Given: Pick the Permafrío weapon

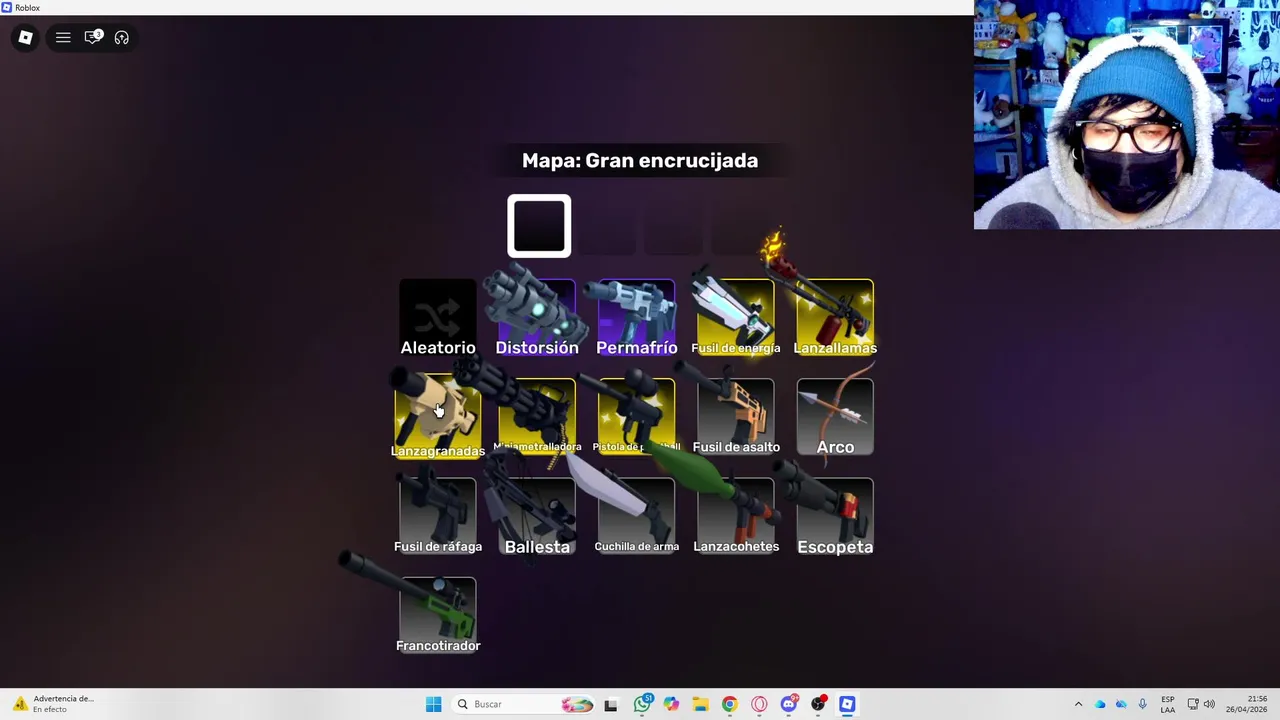Looking at the screenshot, I should 637,318.
